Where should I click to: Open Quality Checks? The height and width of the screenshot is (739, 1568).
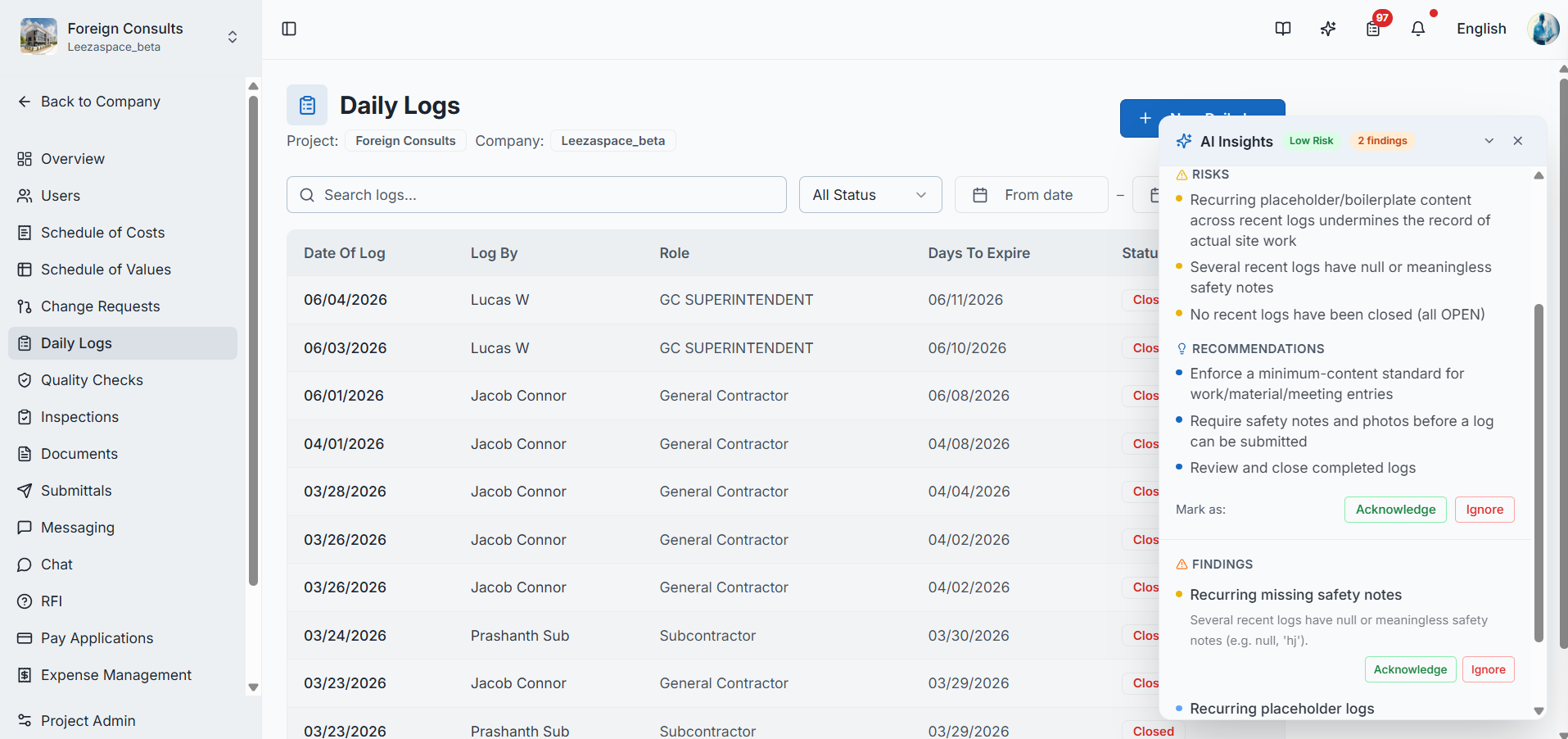pos(123,380)
